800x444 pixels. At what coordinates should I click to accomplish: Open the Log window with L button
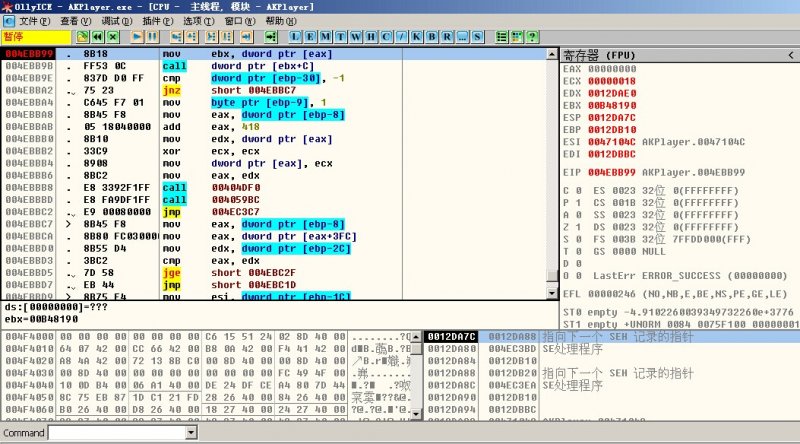294,37
